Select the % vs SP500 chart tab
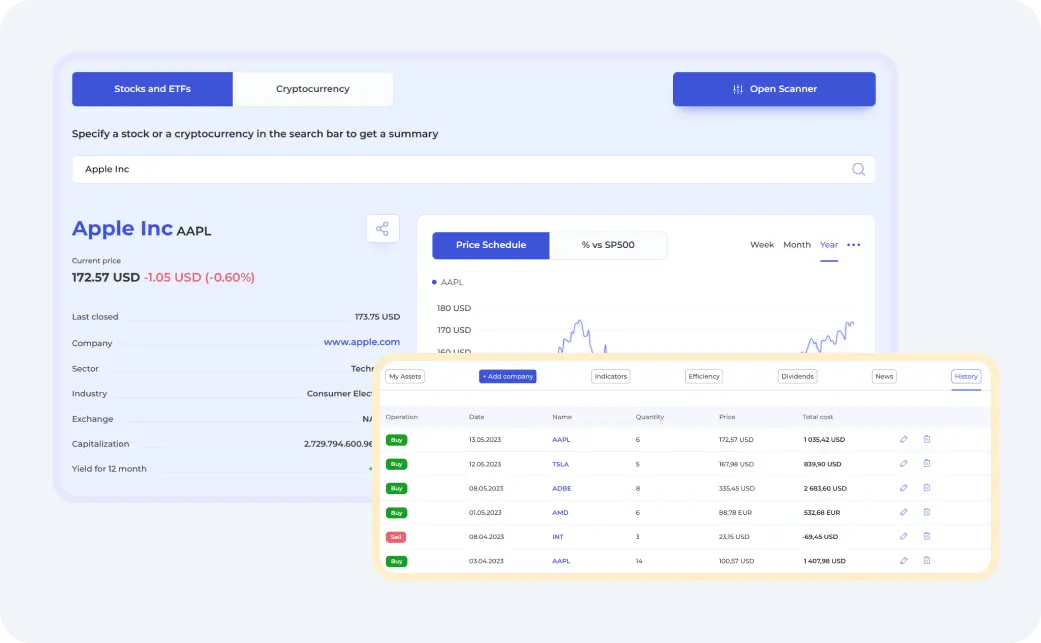This screenshot has width=1041, height=643. 608,245
